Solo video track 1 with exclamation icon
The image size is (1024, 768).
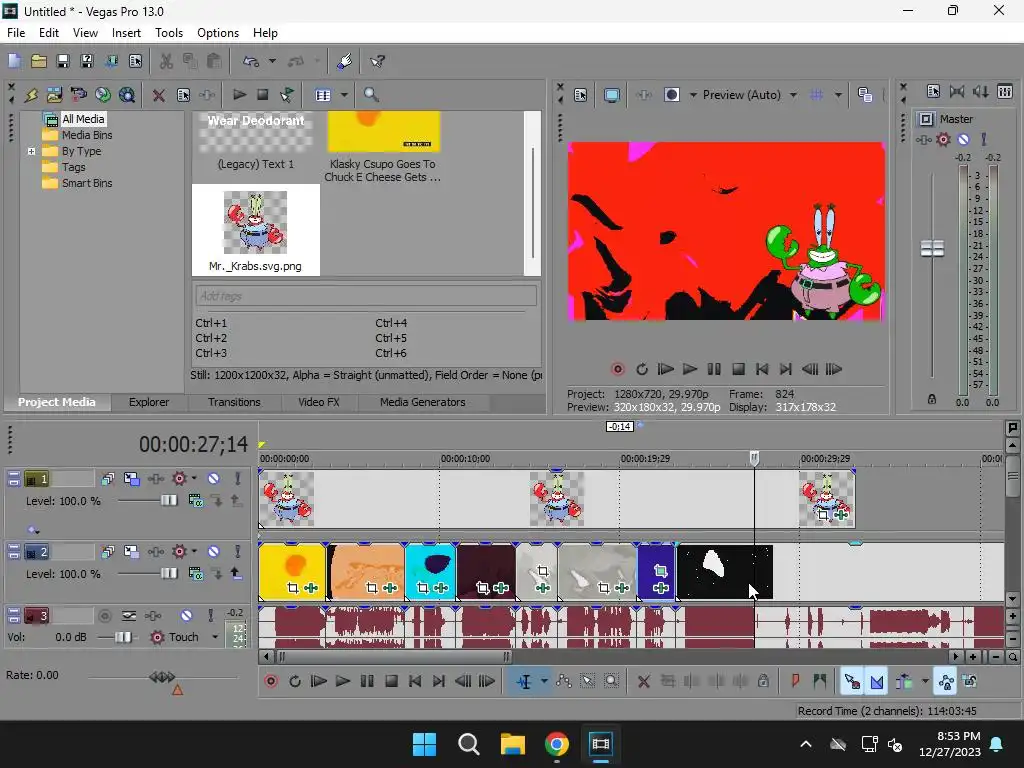tap(238, 479)
